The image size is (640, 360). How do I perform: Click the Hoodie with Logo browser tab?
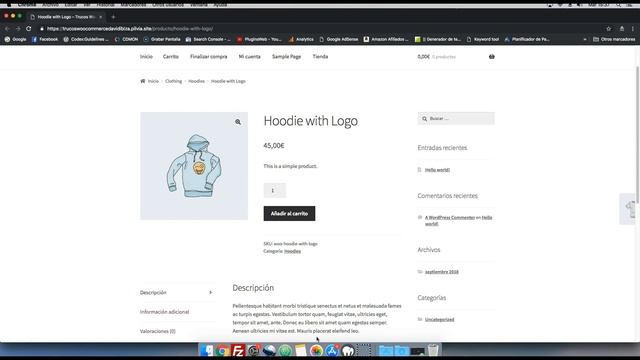pos(66,17)
